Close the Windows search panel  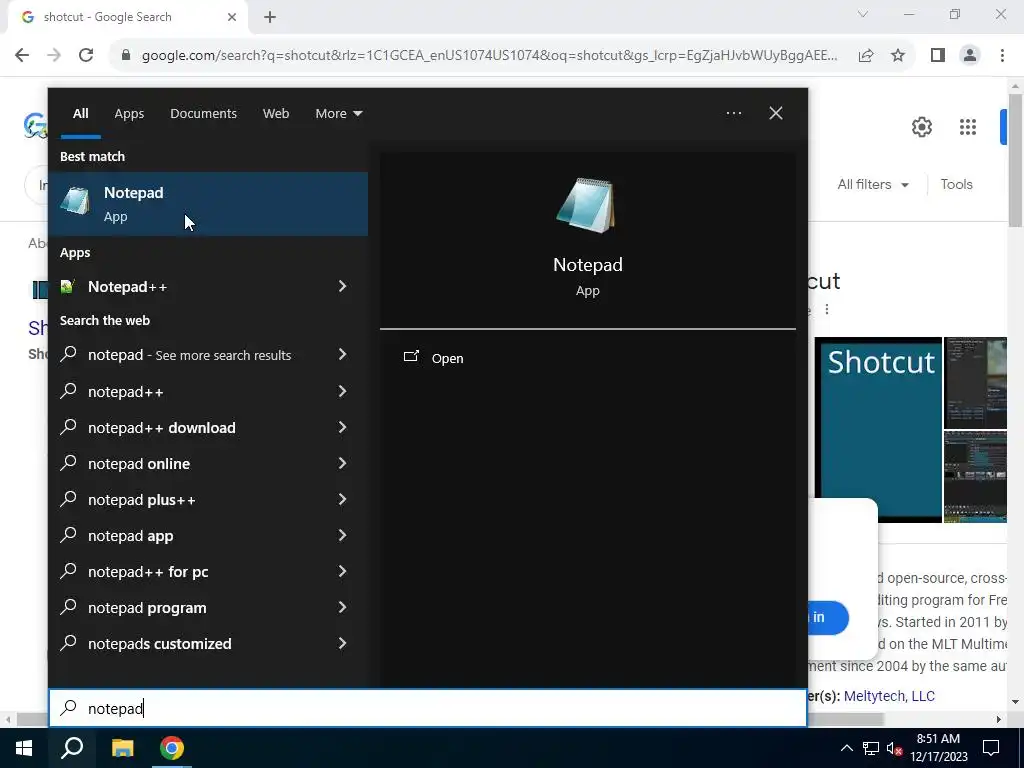tap(776, 114)
